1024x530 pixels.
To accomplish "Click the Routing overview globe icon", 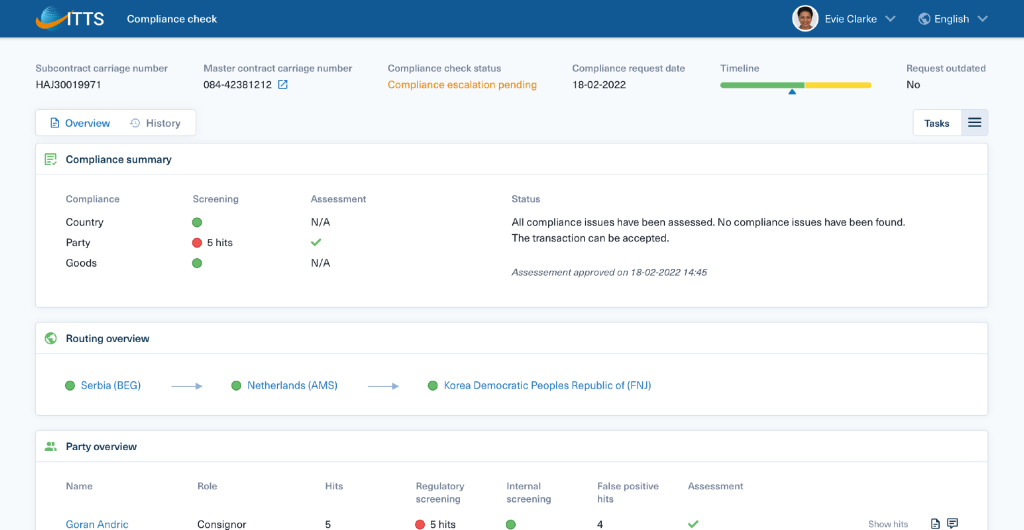I will click(50, 339).
